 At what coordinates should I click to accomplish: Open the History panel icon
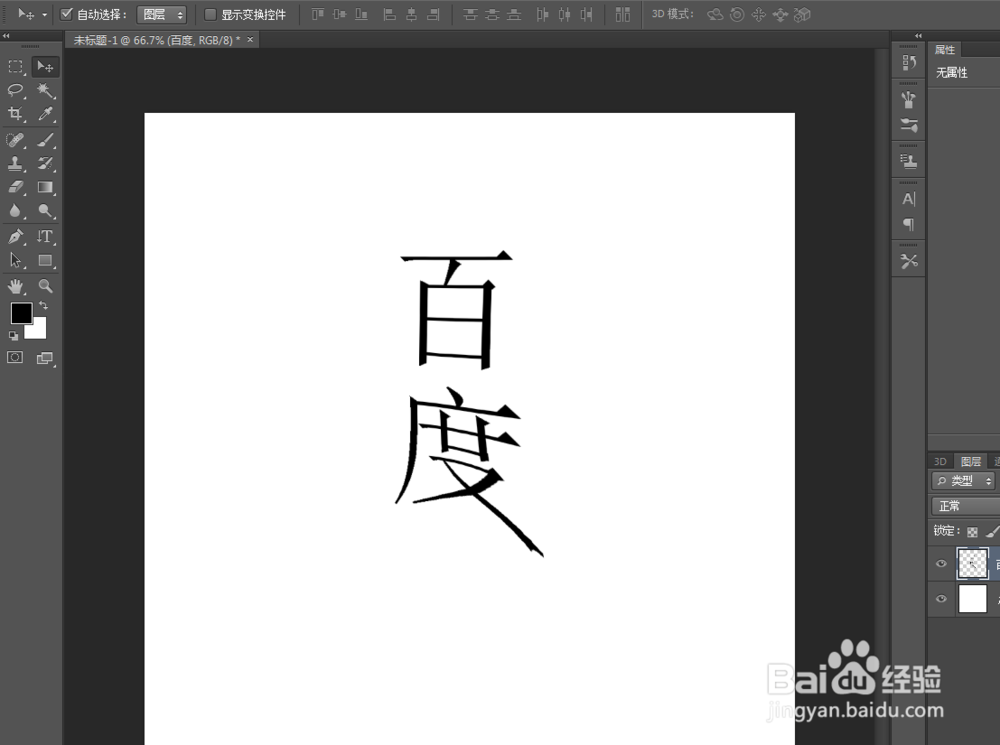coord(909,63)
